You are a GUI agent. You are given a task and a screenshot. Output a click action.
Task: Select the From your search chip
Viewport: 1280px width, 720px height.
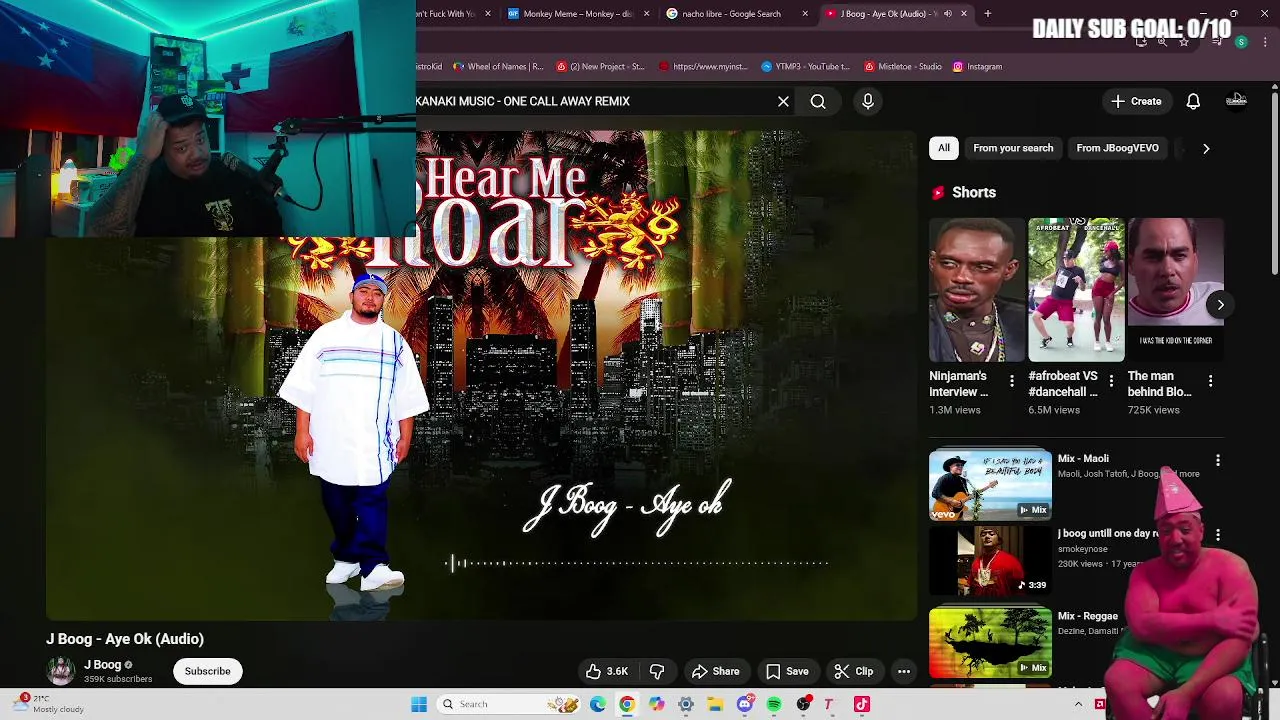tap(1013, 148)
